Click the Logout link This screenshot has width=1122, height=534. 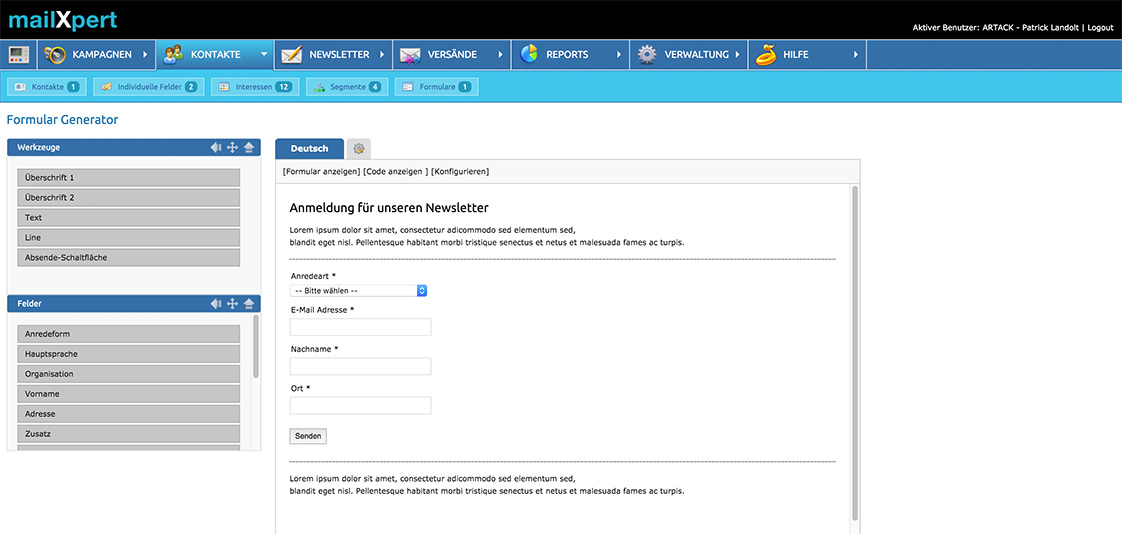(1100, 28)
